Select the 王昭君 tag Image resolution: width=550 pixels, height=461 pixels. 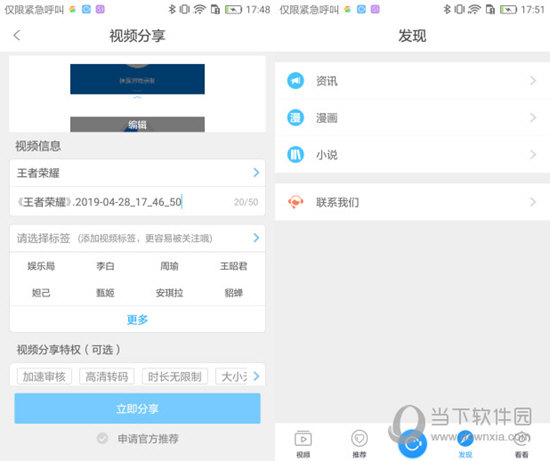click(234, 266)
